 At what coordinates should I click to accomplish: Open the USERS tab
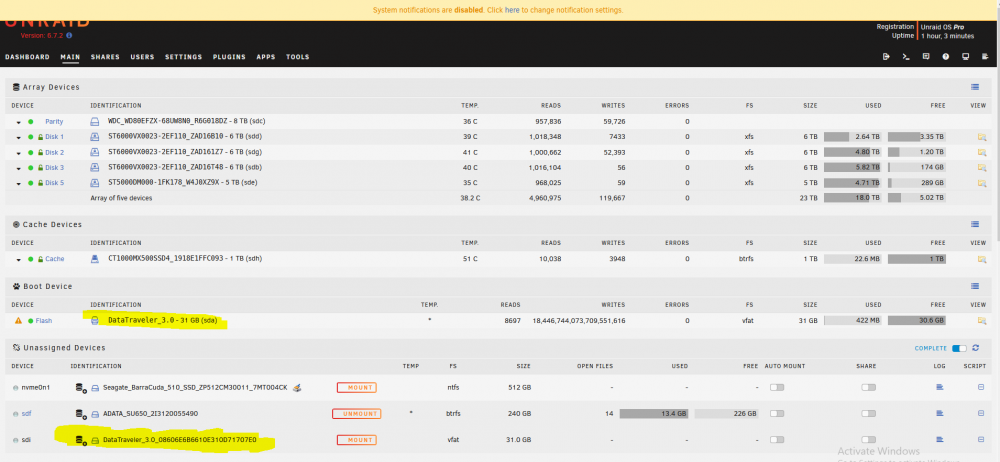pos(142,57)
